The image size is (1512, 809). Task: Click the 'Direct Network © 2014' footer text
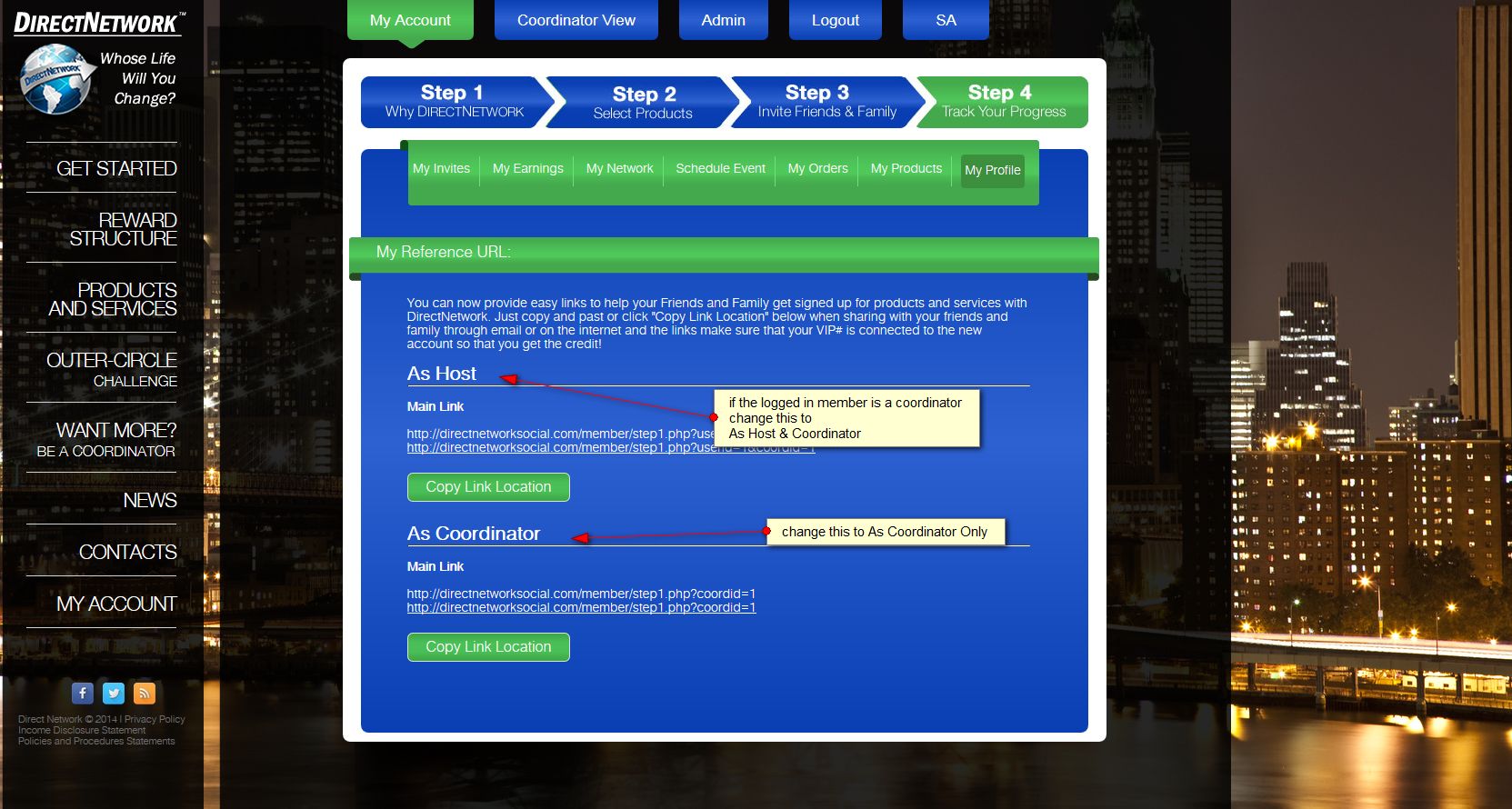67,719
